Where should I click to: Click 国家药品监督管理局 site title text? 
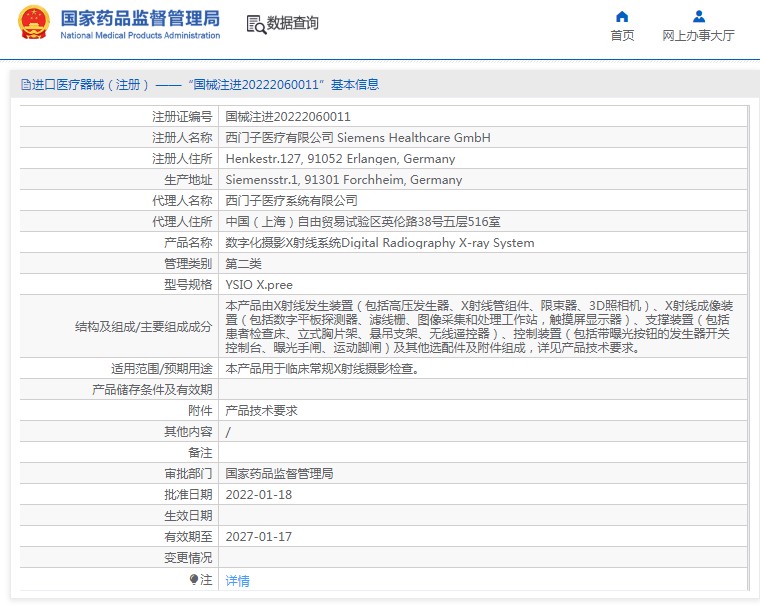[140, 17]
